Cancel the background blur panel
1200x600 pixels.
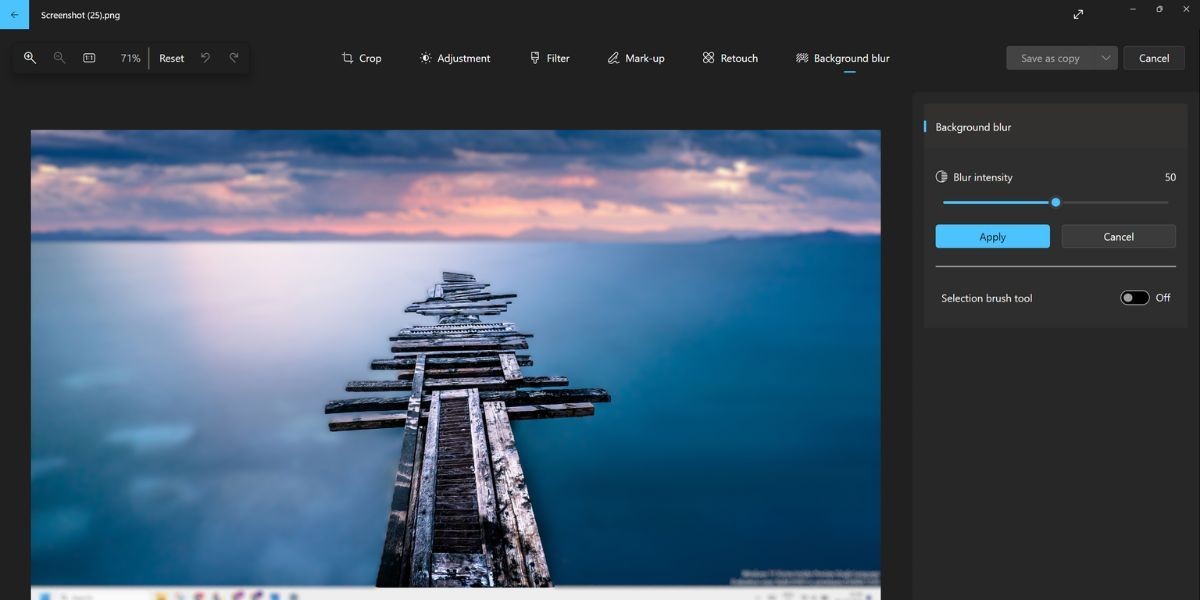(x=1118, y=237)
